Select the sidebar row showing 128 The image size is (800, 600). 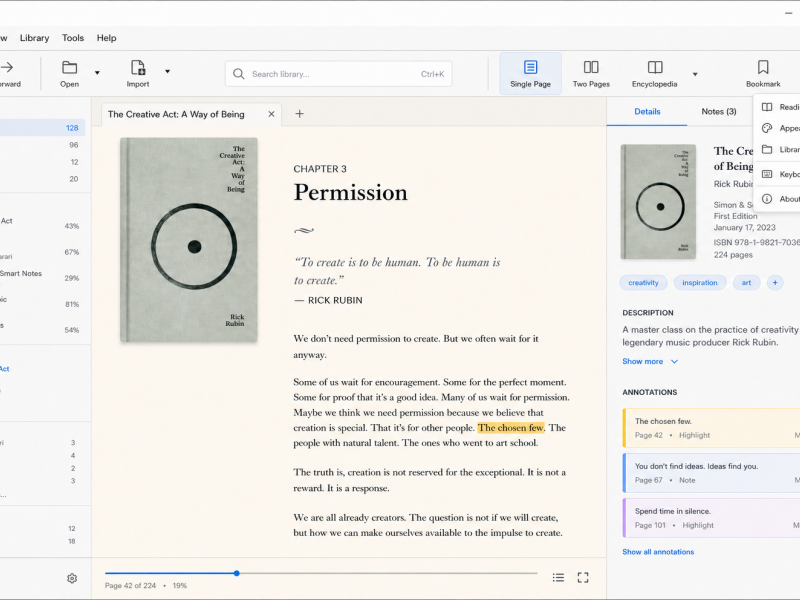(42, 128)
